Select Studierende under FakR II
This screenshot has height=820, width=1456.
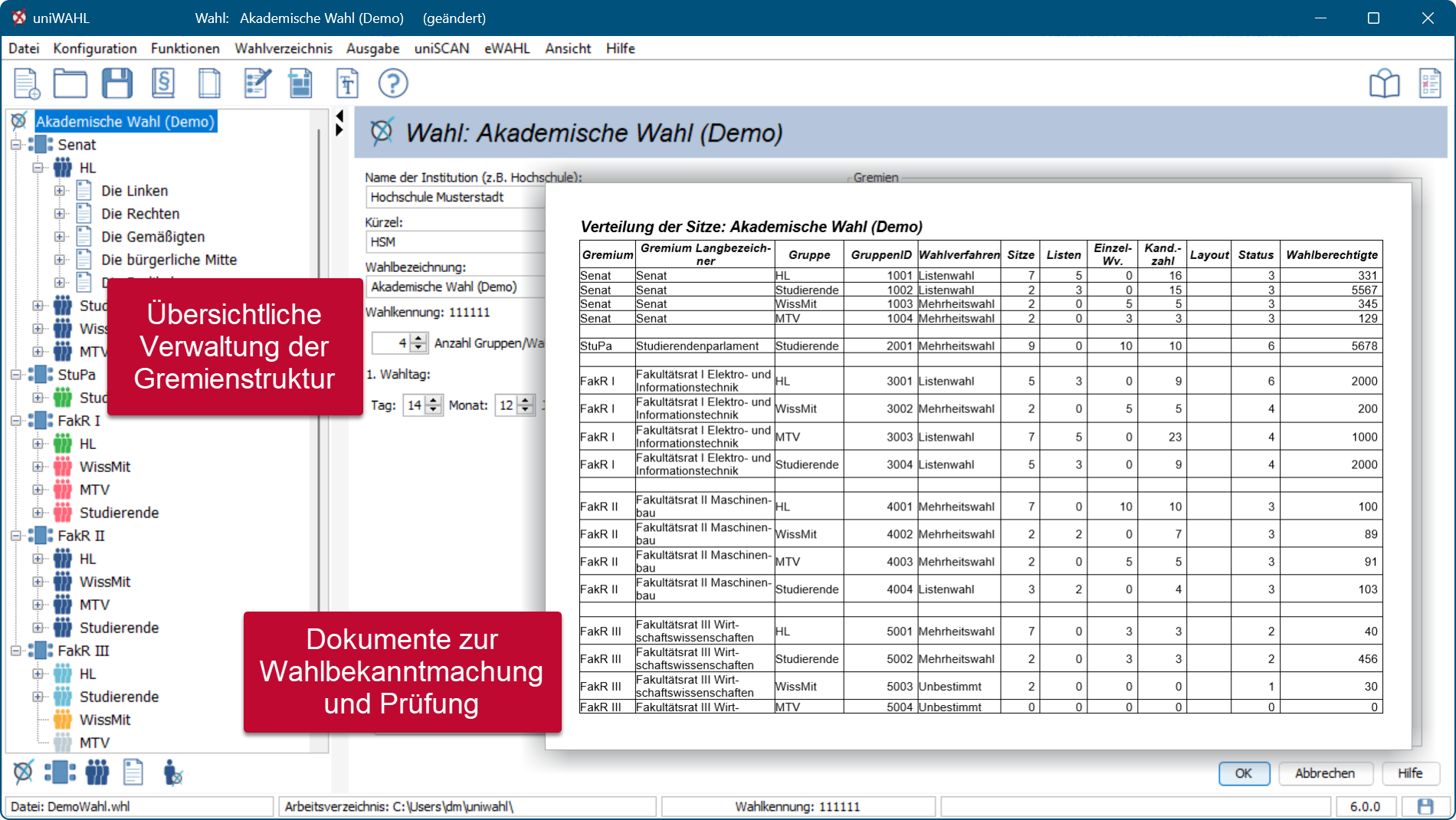[119, 627]
